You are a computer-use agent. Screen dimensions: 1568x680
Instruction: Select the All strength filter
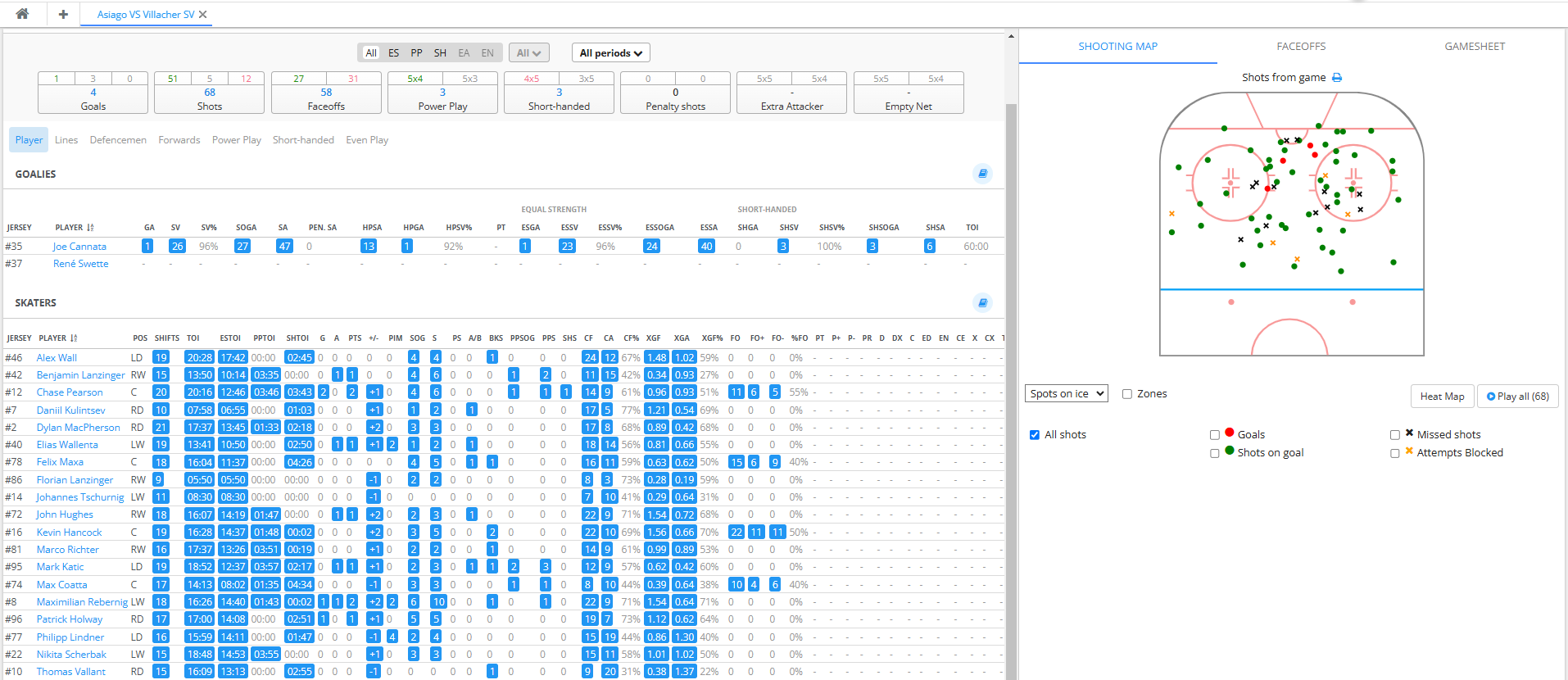click(x=371, y=53)
